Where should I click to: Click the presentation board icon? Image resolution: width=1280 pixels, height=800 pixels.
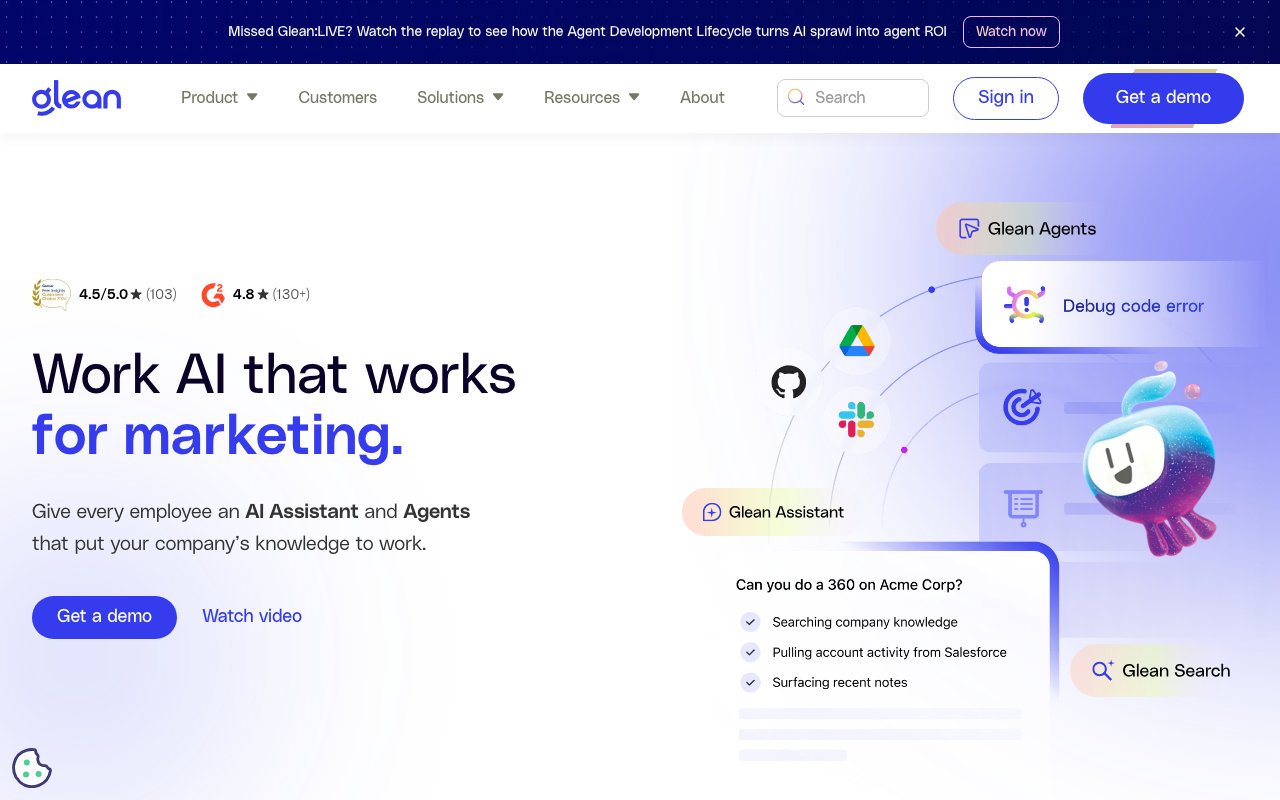(1023, 507)
